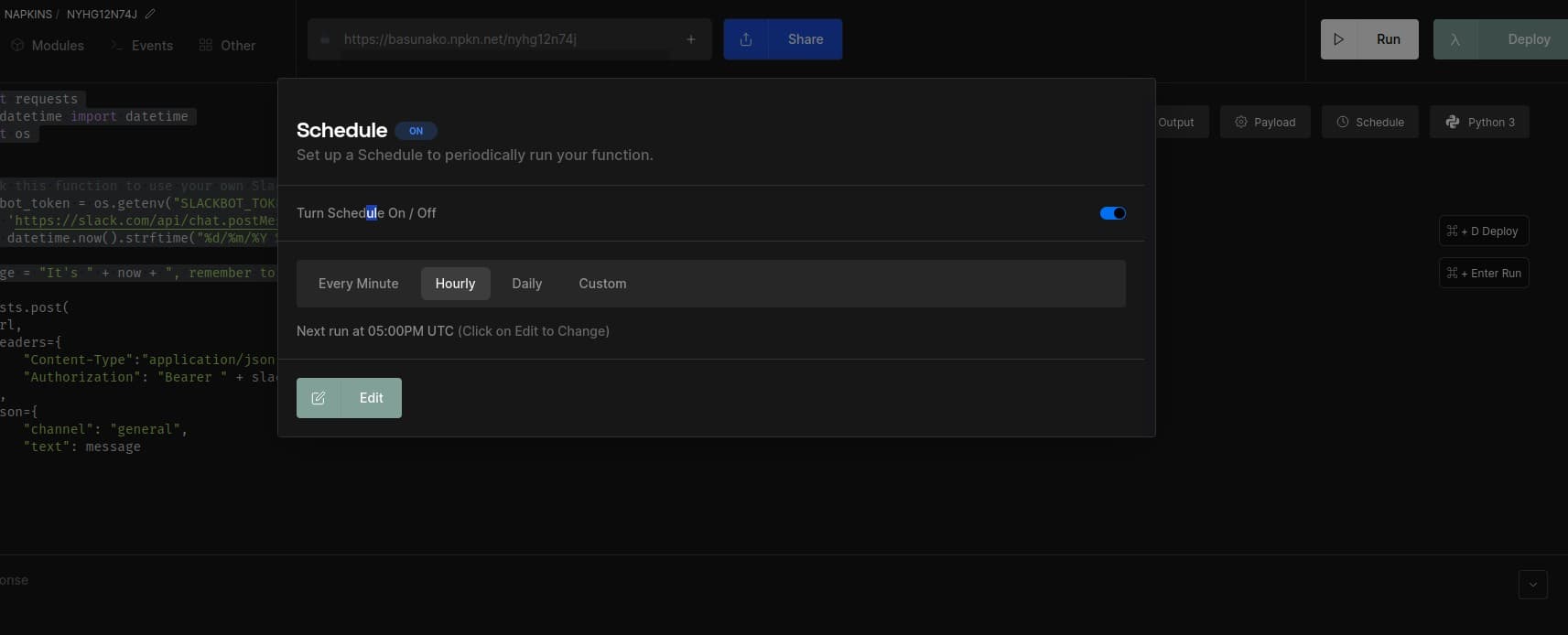Click the plus icon in URL bar

[x=691, y=39]
